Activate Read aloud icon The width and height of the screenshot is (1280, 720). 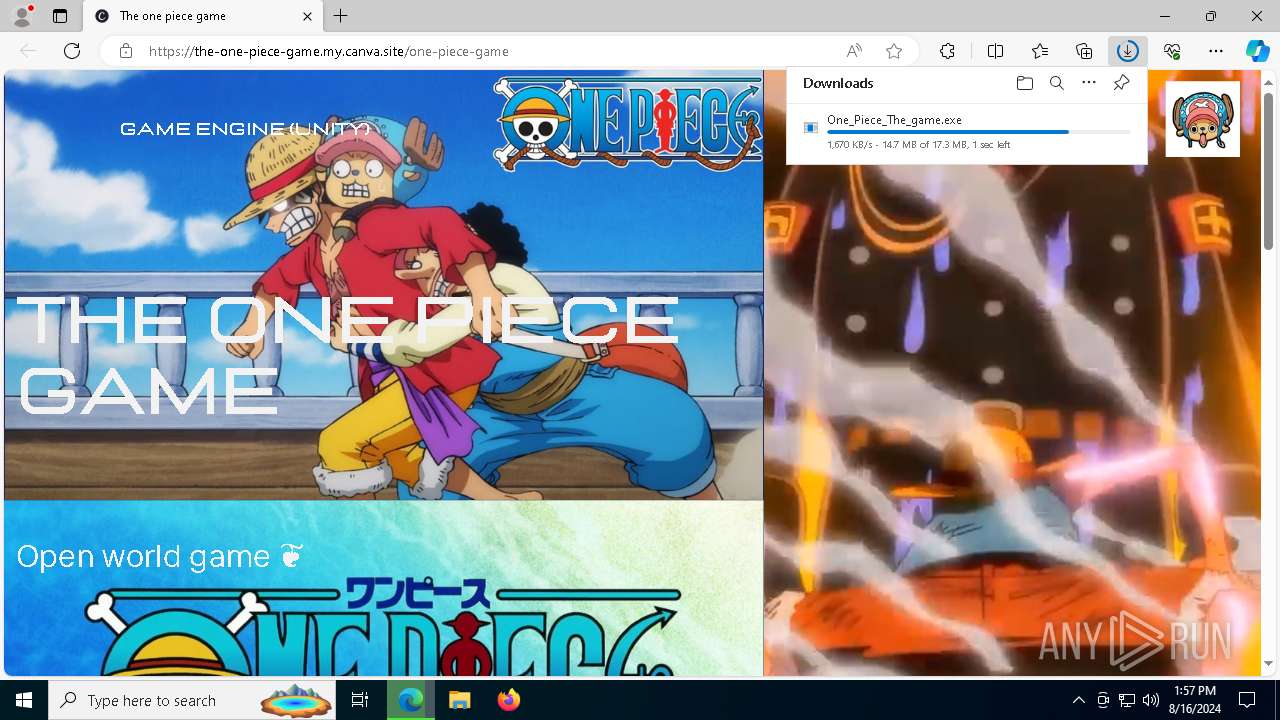pos(854,51)
